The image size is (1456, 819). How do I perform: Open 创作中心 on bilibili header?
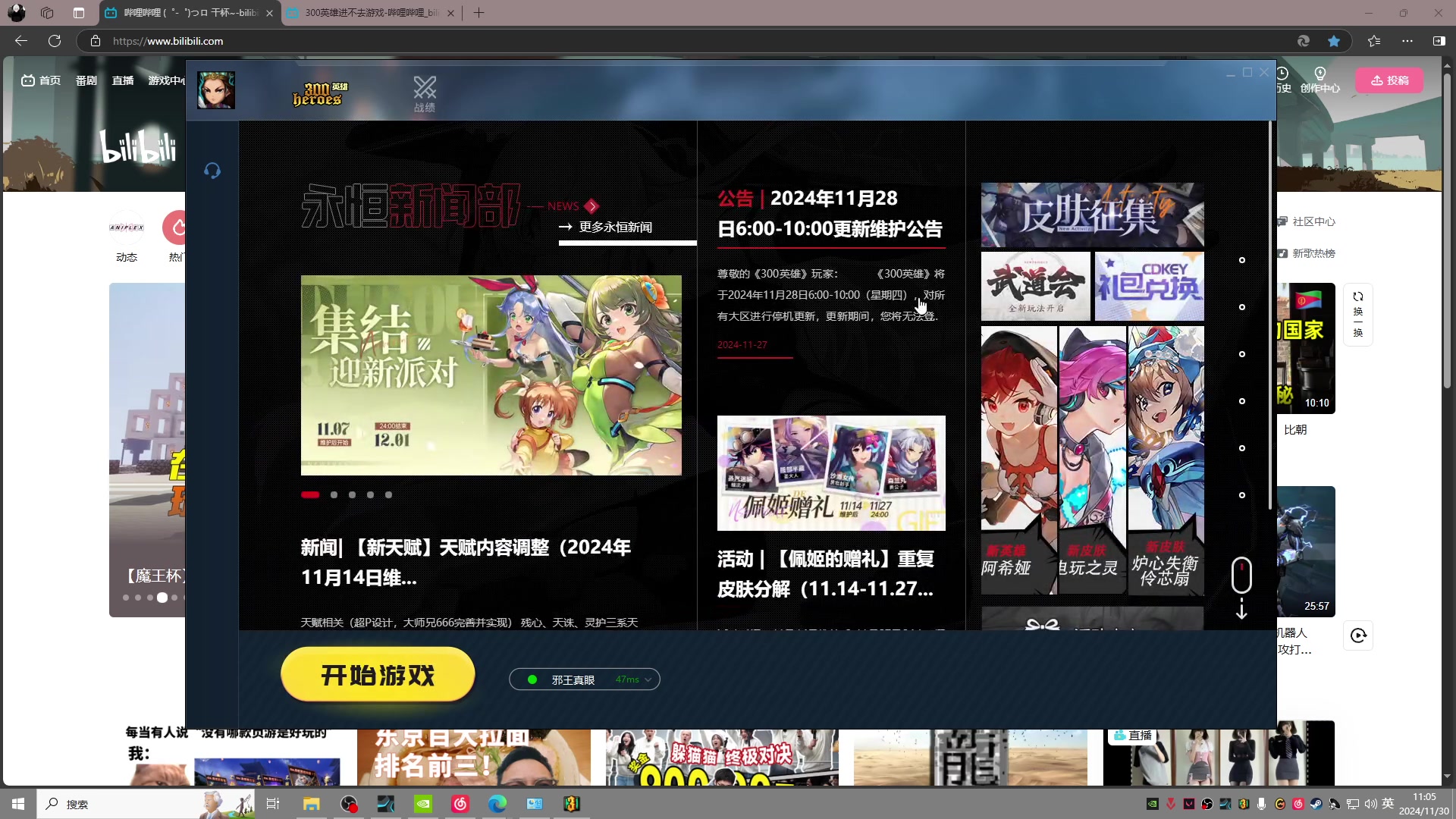click(x=1320, y=80)
